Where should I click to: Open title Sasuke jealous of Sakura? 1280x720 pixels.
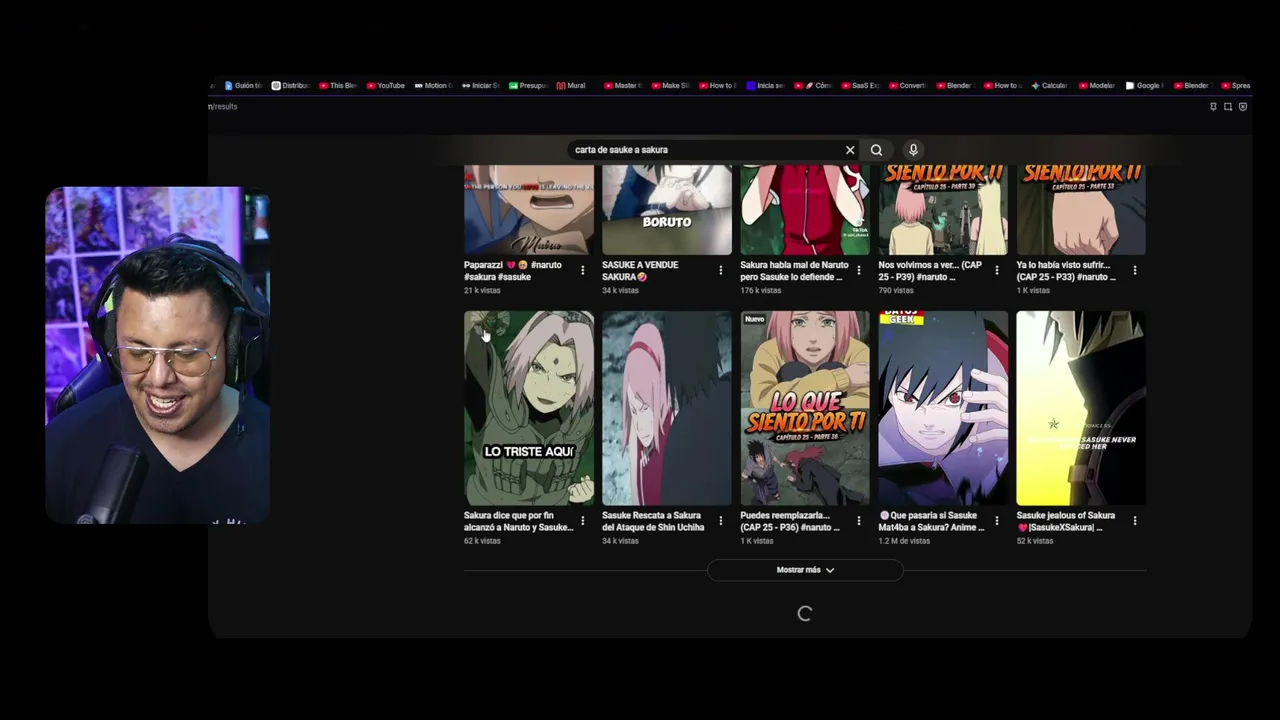point(1066,521)
